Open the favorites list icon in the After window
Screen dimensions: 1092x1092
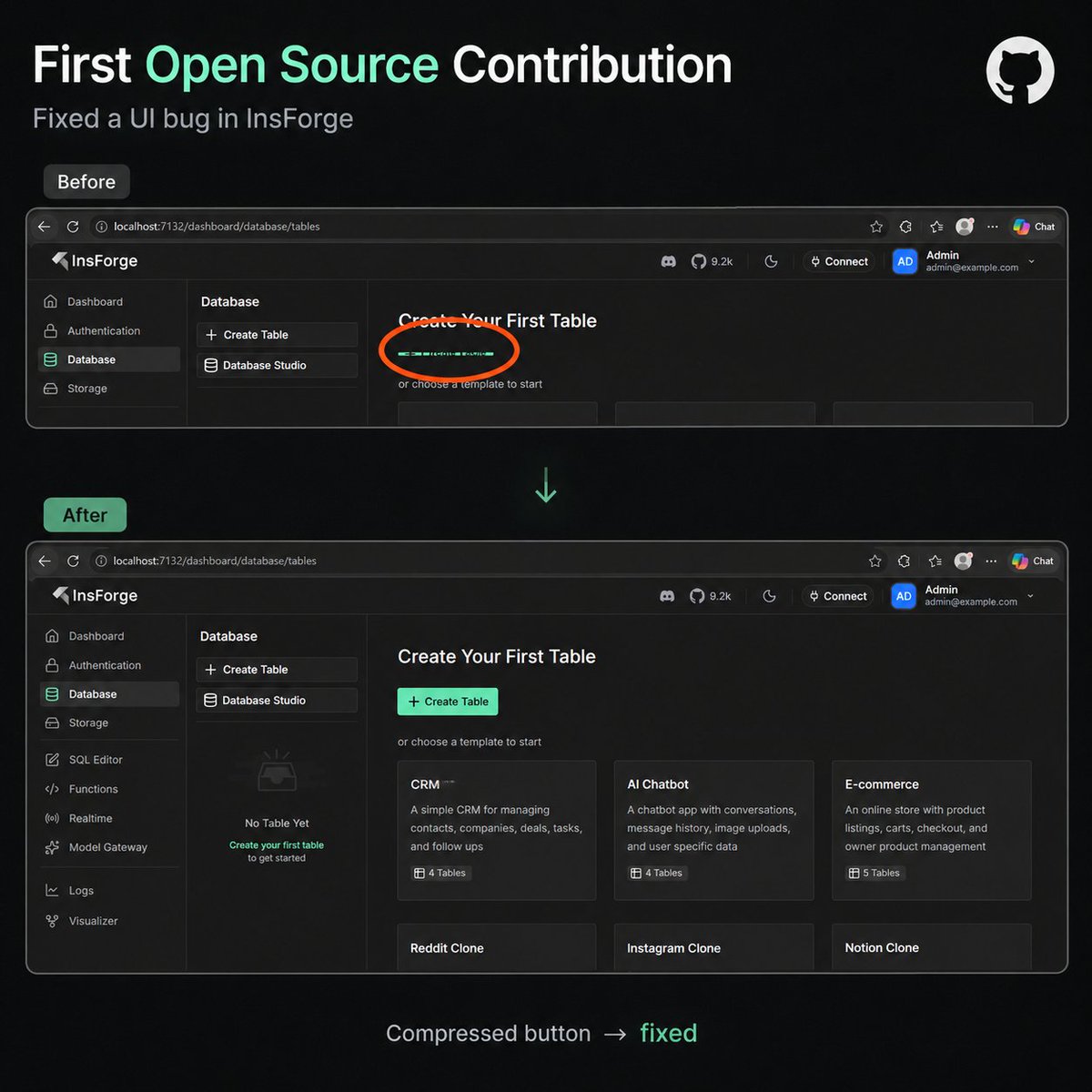[x=935, y=561]
